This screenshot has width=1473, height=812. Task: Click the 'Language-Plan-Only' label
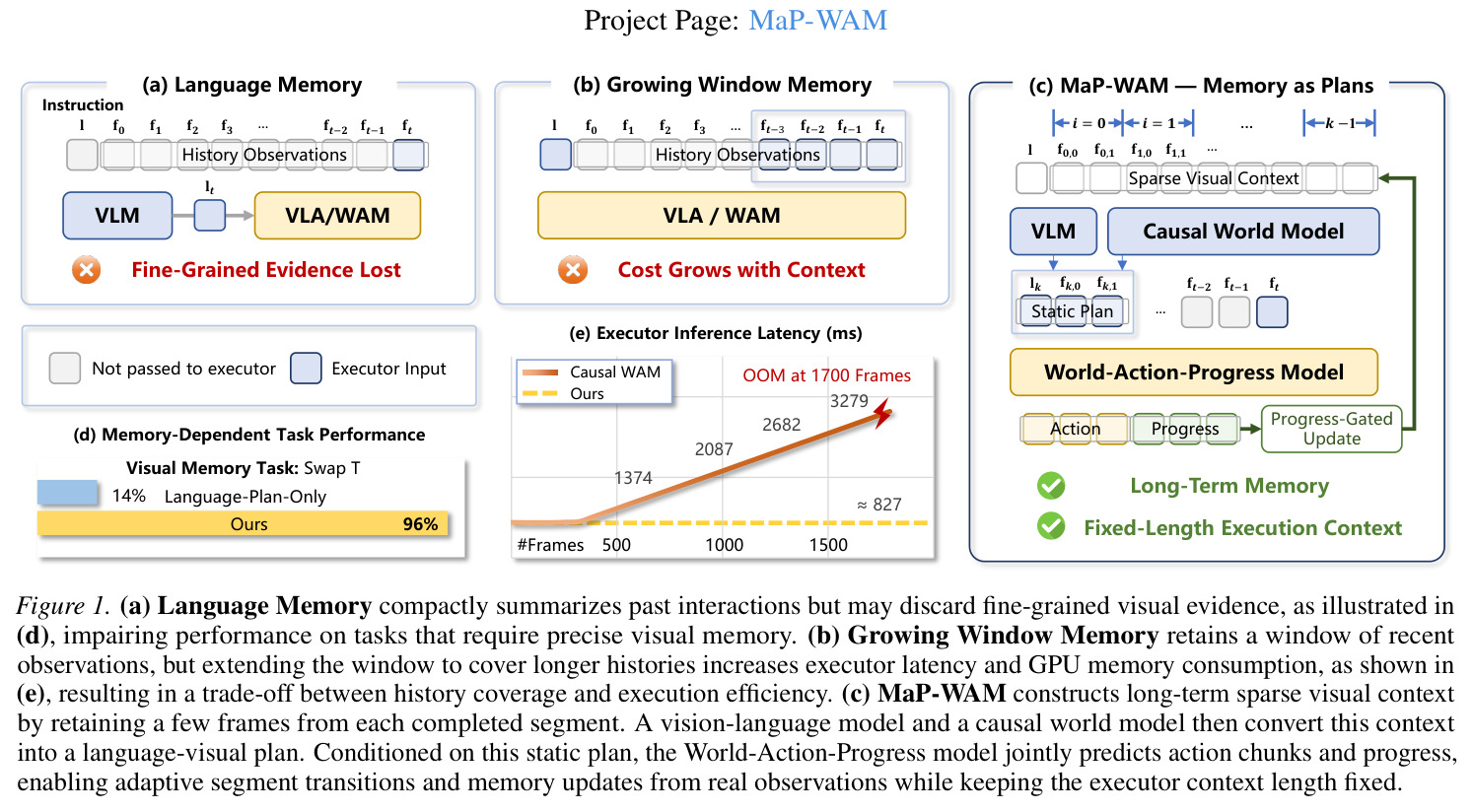tap(245, 497)
